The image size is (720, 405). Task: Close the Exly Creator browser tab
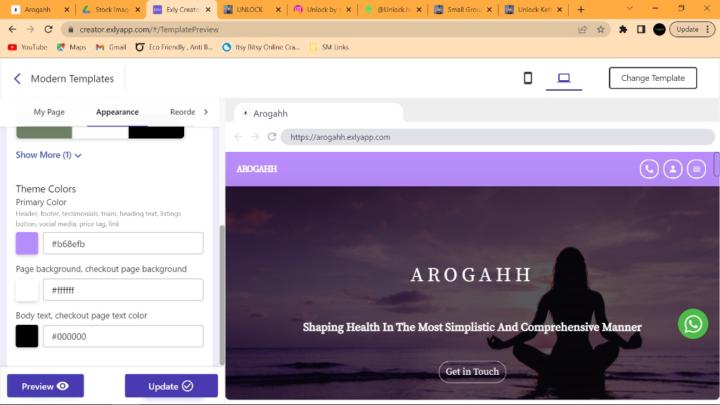208,9
